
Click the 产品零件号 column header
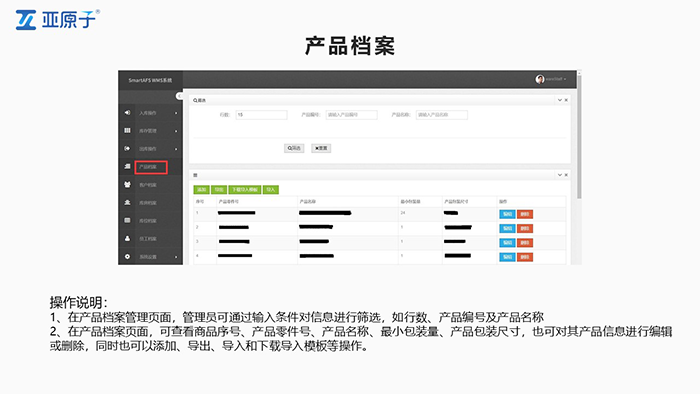229,202
